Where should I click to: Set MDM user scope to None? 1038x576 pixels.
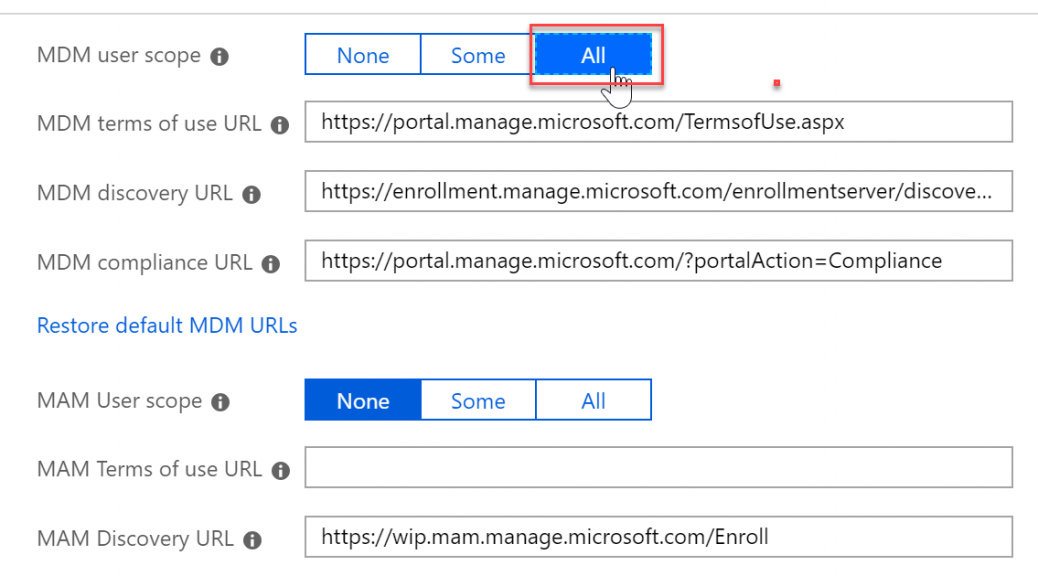pos(363,55)
